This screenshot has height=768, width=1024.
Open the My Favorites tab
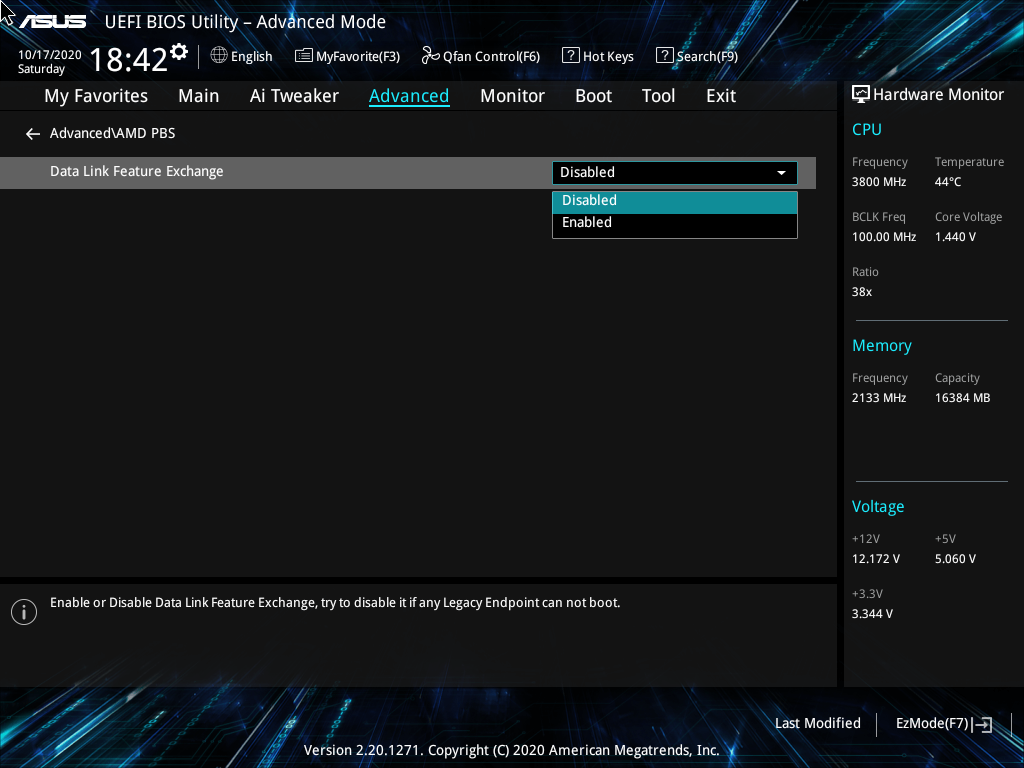point(96,96)
